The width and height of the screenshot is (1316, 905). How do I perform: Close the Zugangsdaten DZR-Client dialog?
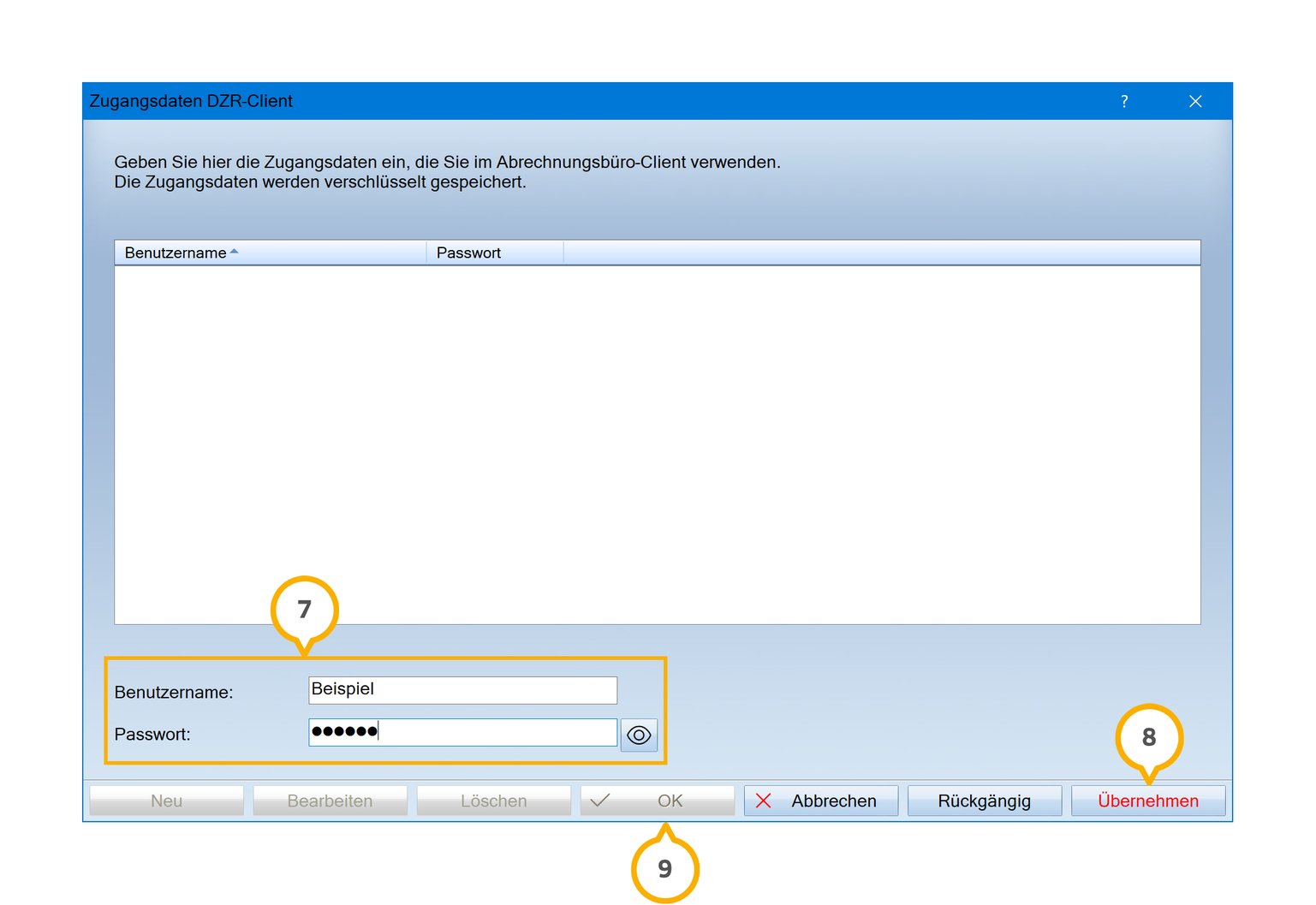(x=1195, y=102)
